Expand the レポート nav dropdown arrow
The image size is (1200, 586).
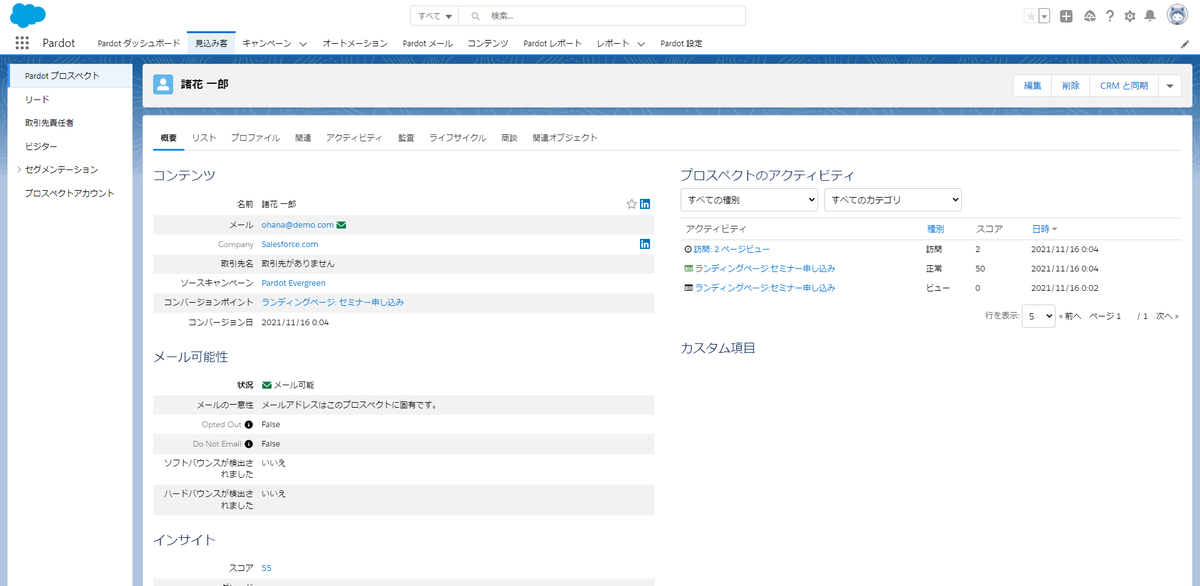pyautogui.click(x=640, y=44)
